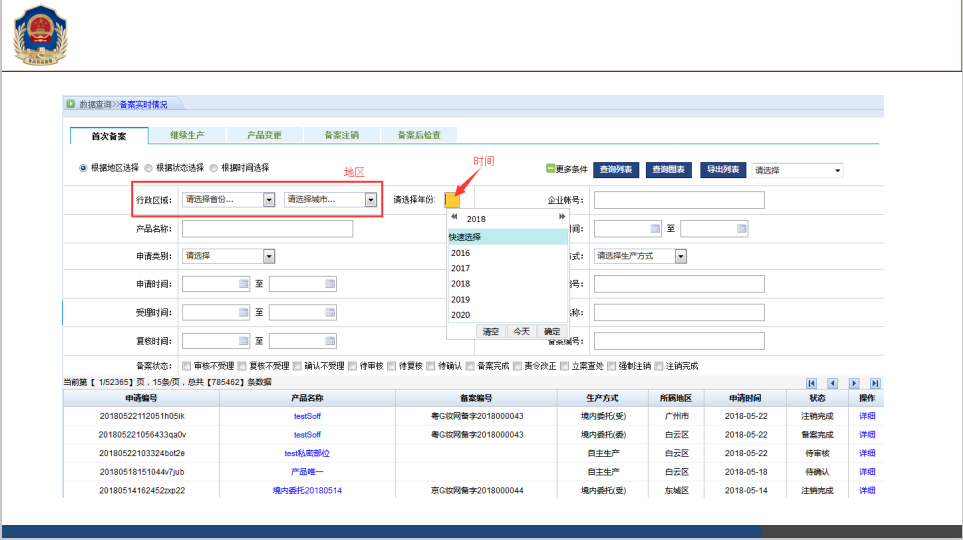Check the 待确认 status box

(431, 366)
